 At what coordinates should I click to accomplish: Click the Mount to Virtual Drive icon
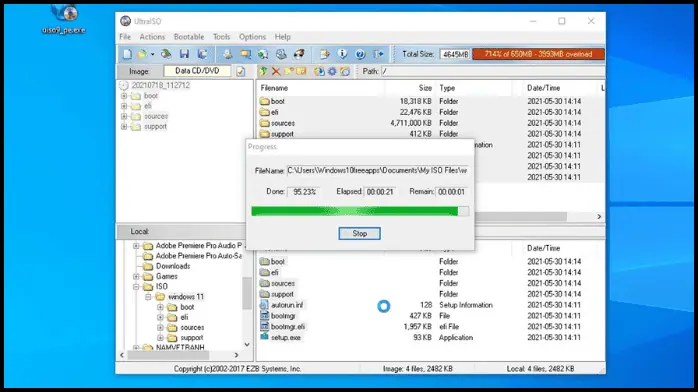coord(281,54)
